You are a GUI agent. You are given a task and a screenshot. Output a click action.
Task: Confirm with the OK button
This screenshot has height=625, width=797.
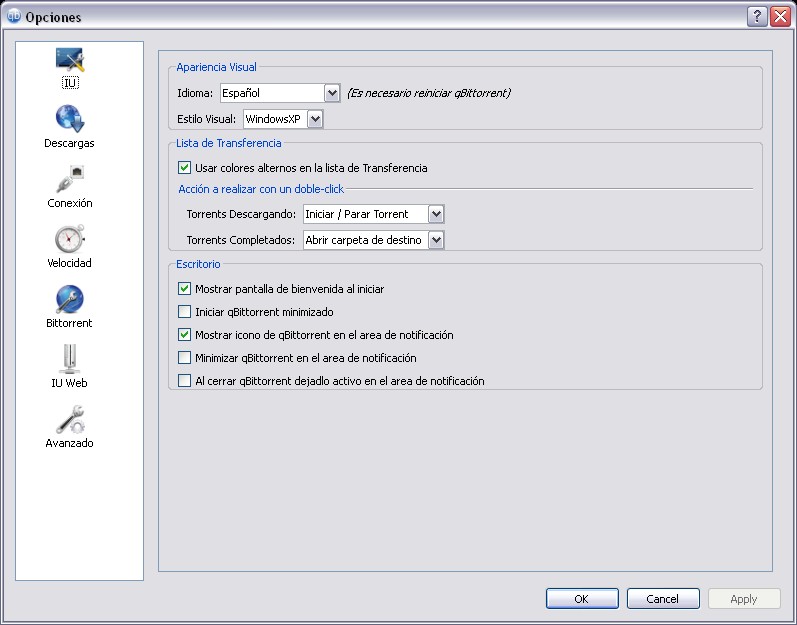click(x=582, y=599)
